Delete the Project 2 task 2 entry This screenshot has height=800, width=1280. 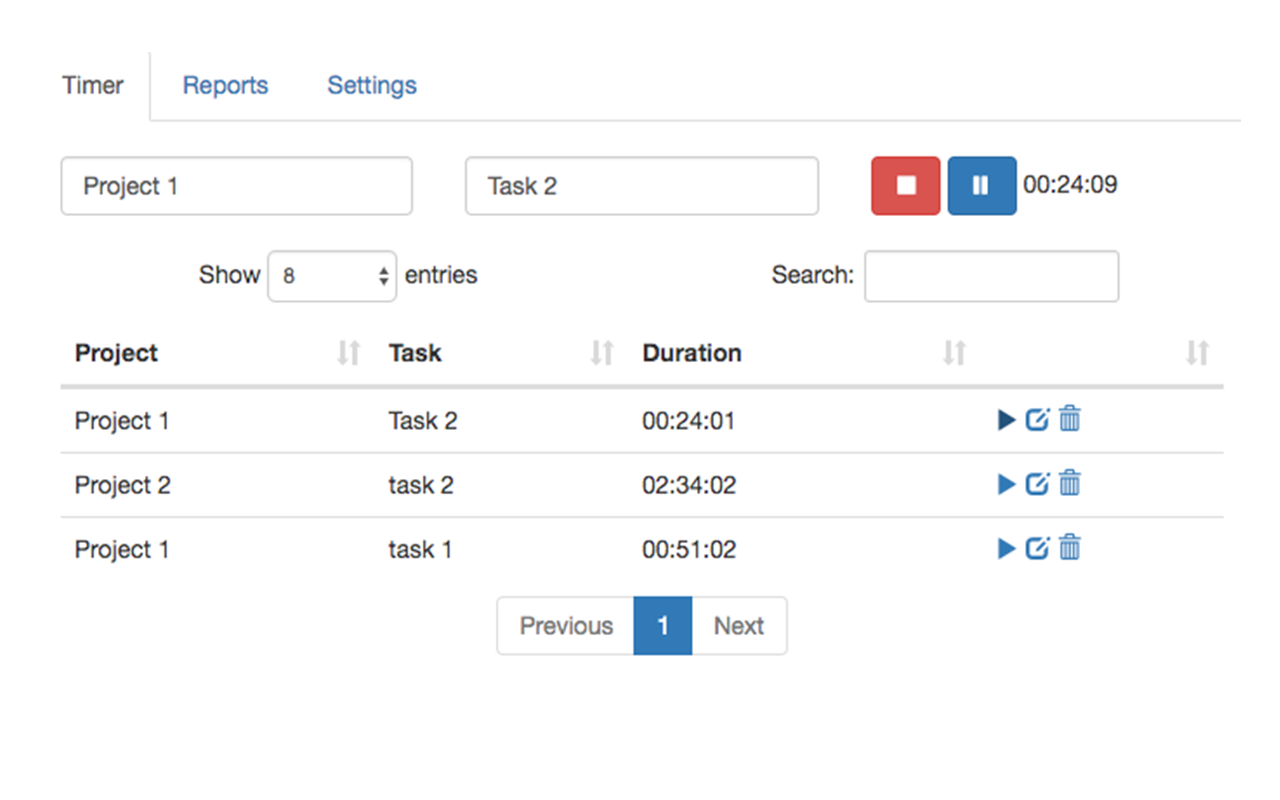point(1070,483)
